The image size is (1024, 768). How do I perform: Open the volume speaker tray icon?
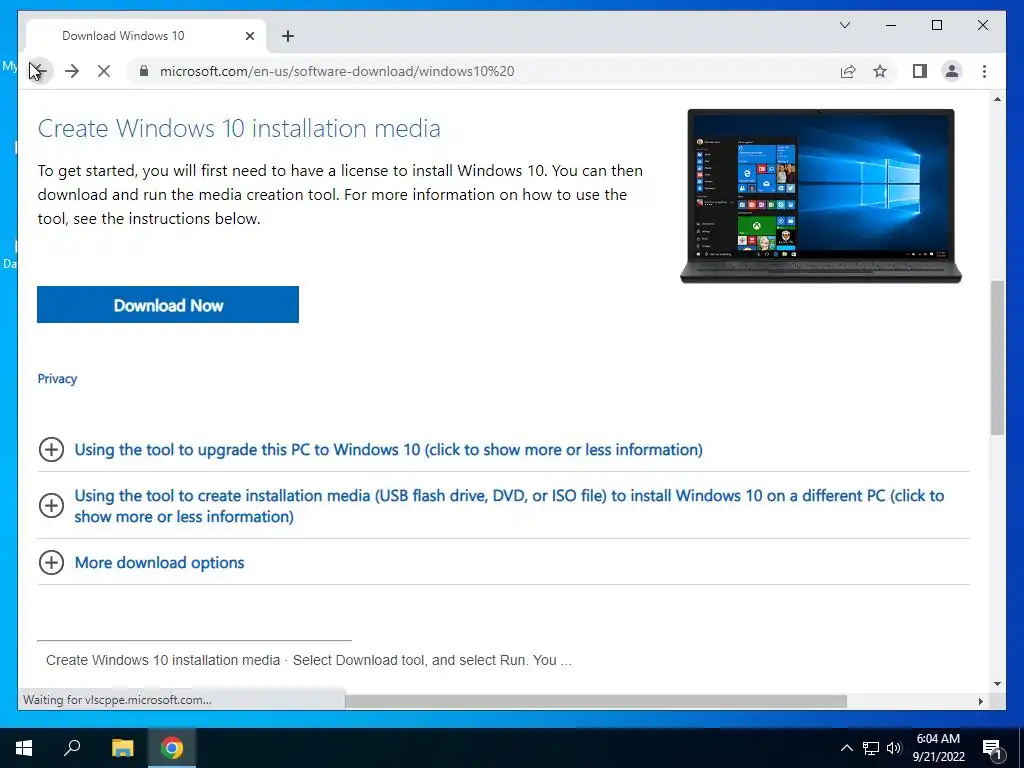[894, 748]
